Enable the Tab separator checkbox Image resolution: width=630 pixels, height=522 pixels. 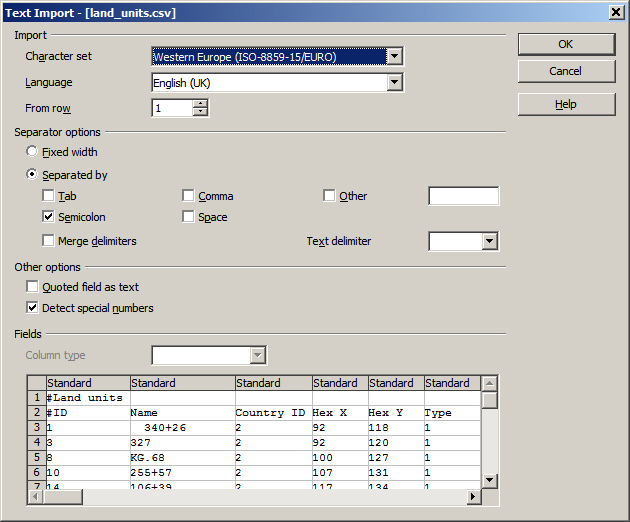tap(48, 196)
